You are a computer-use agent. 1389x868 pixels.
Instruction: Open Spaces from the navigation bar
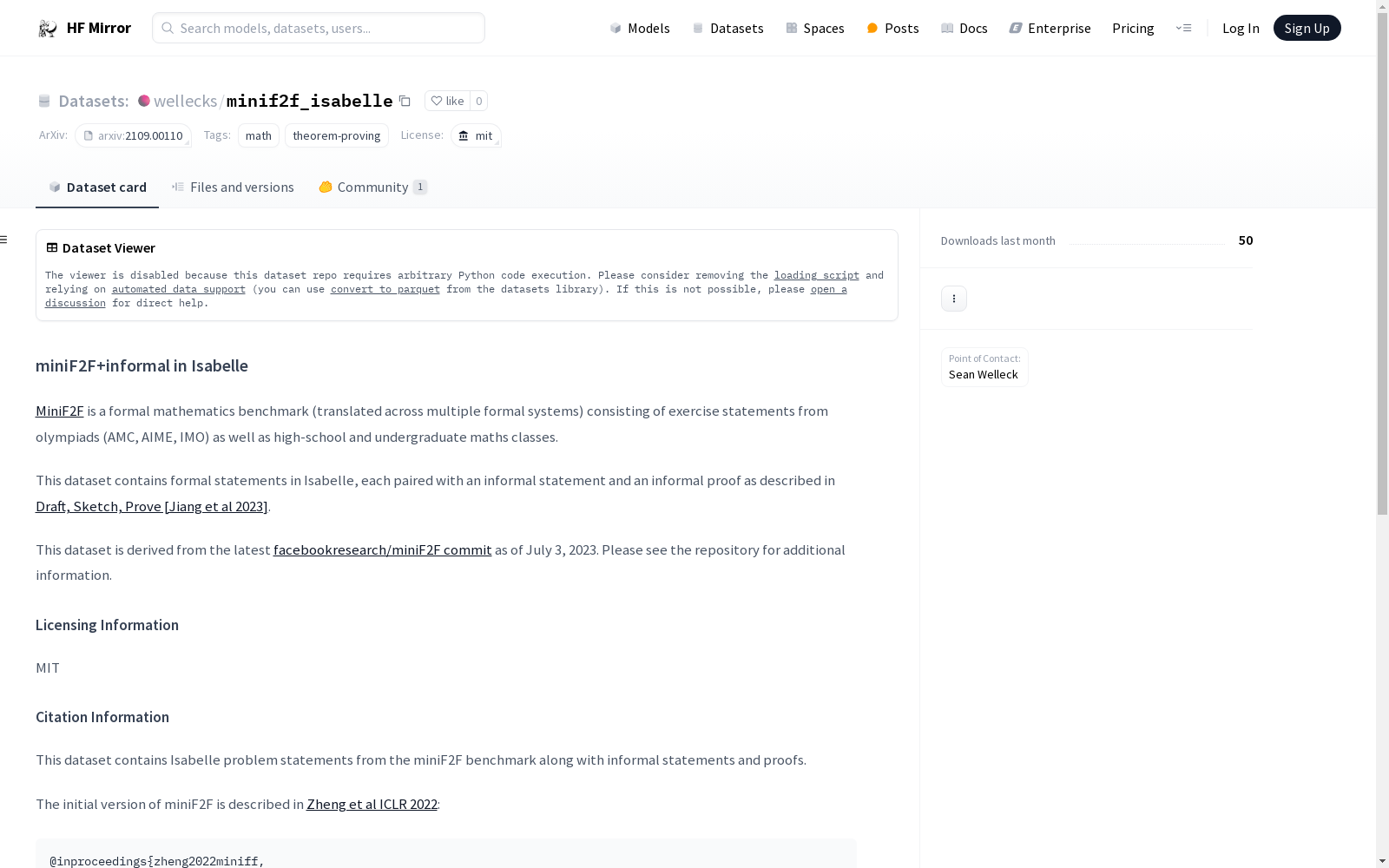[x=814, y=28]
